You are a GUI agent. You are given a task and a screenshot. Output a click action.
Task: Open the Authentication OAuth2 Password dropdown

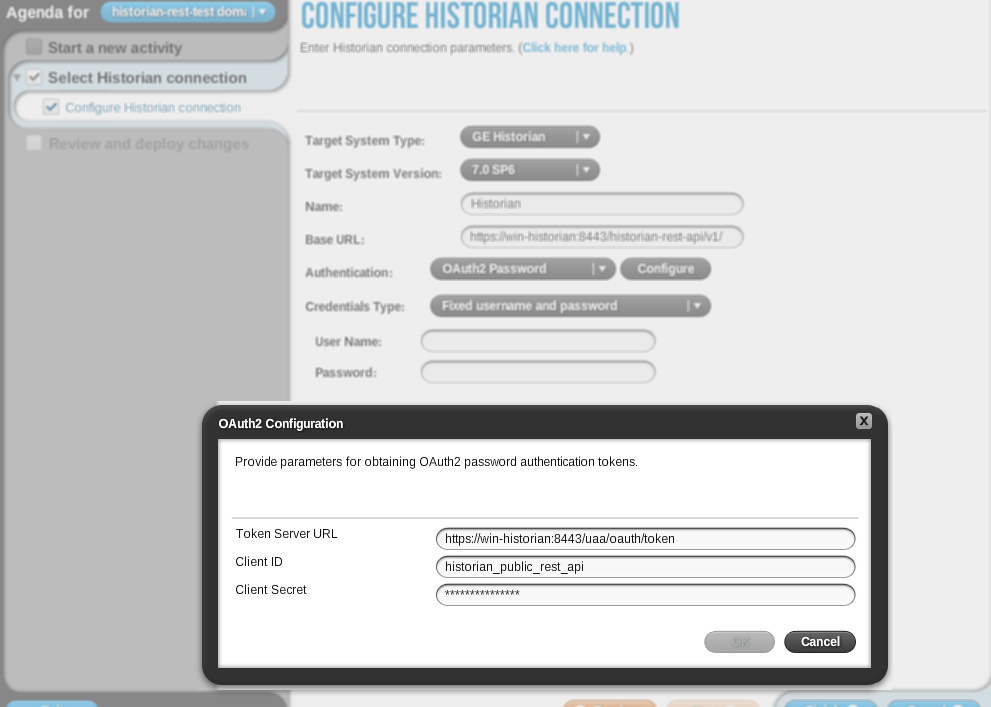click(523, 269)
